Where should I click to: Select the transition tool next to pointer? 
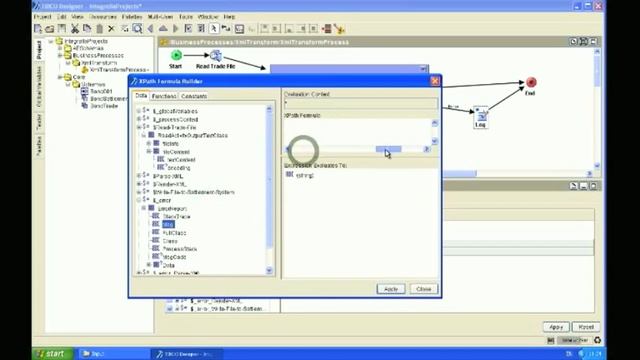coord(226,29)
